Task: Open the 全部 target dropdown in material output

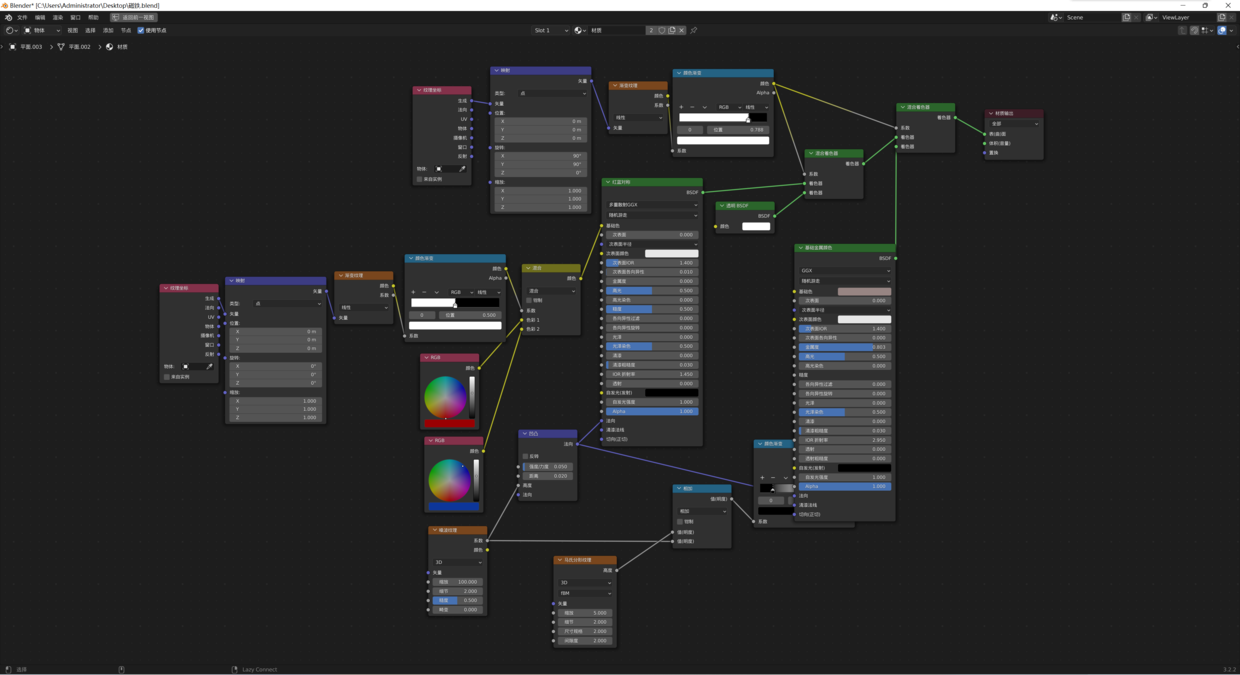Action: point(1014,124)
